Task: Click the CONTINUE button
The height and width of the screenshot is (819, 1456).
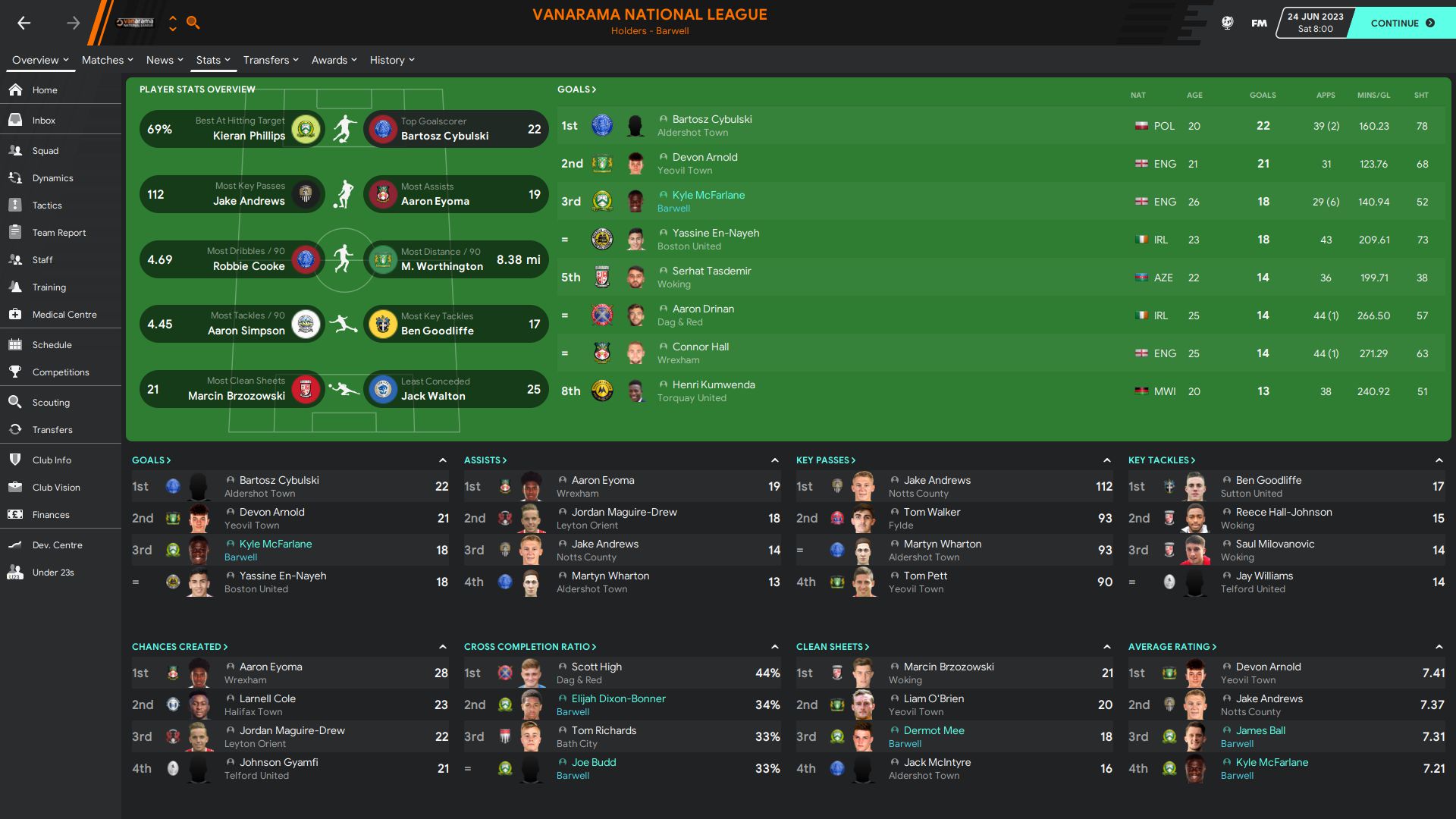Action: click(1402, 23)
